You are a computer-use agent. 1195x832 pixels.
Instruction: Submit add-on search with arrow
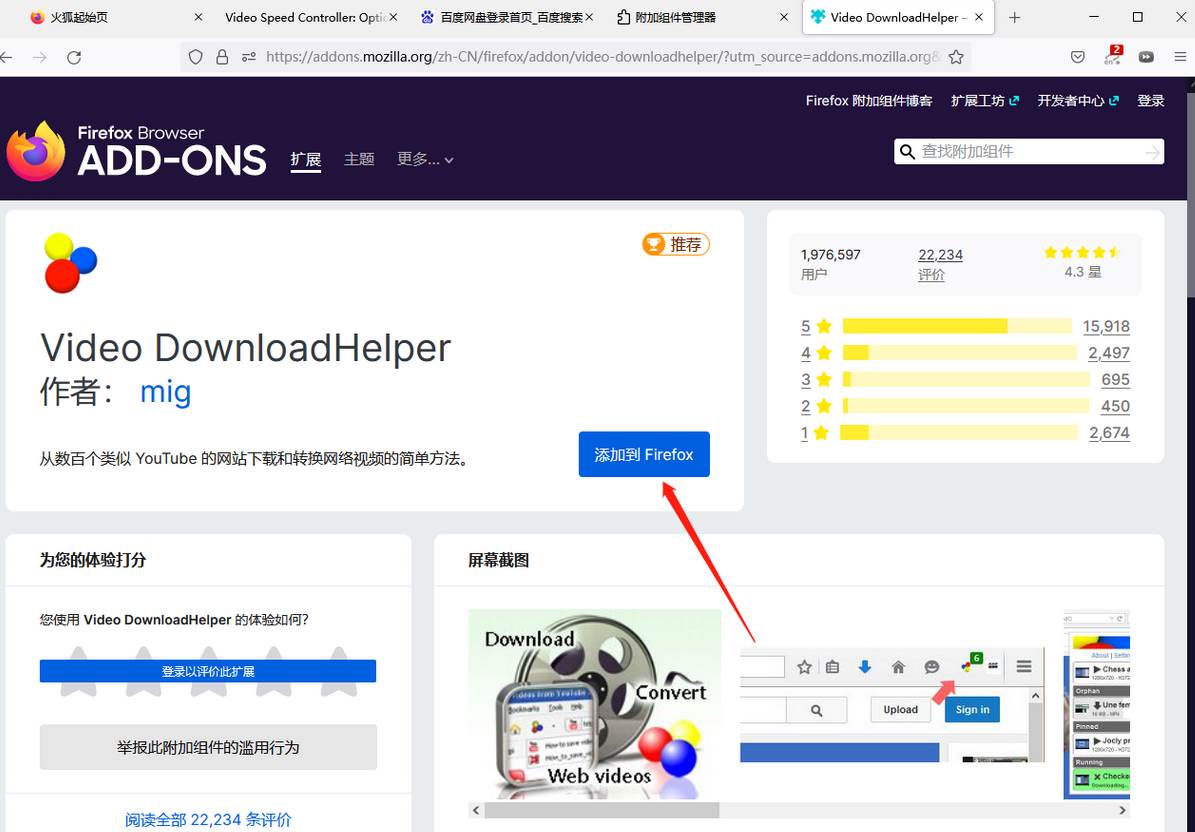[1152, 152]
